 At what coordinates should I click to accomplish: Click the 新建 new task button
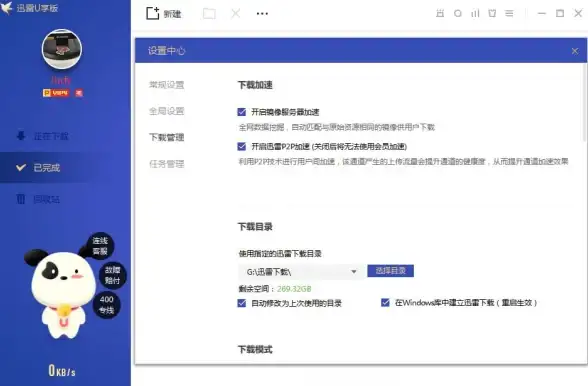[x=164, y=14]
